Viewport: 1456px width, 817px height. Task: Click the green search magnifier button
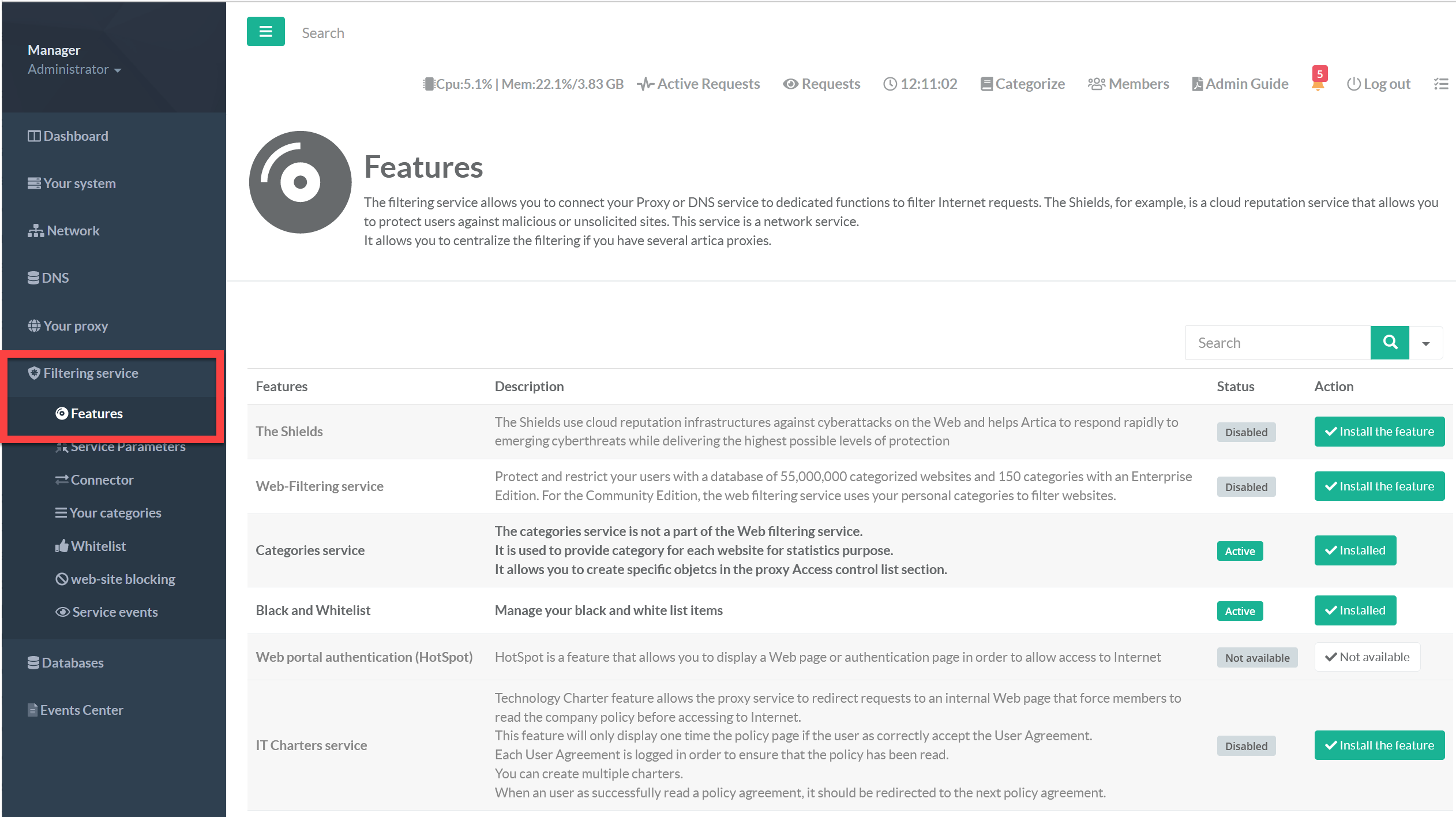[x=1390, y=343]
